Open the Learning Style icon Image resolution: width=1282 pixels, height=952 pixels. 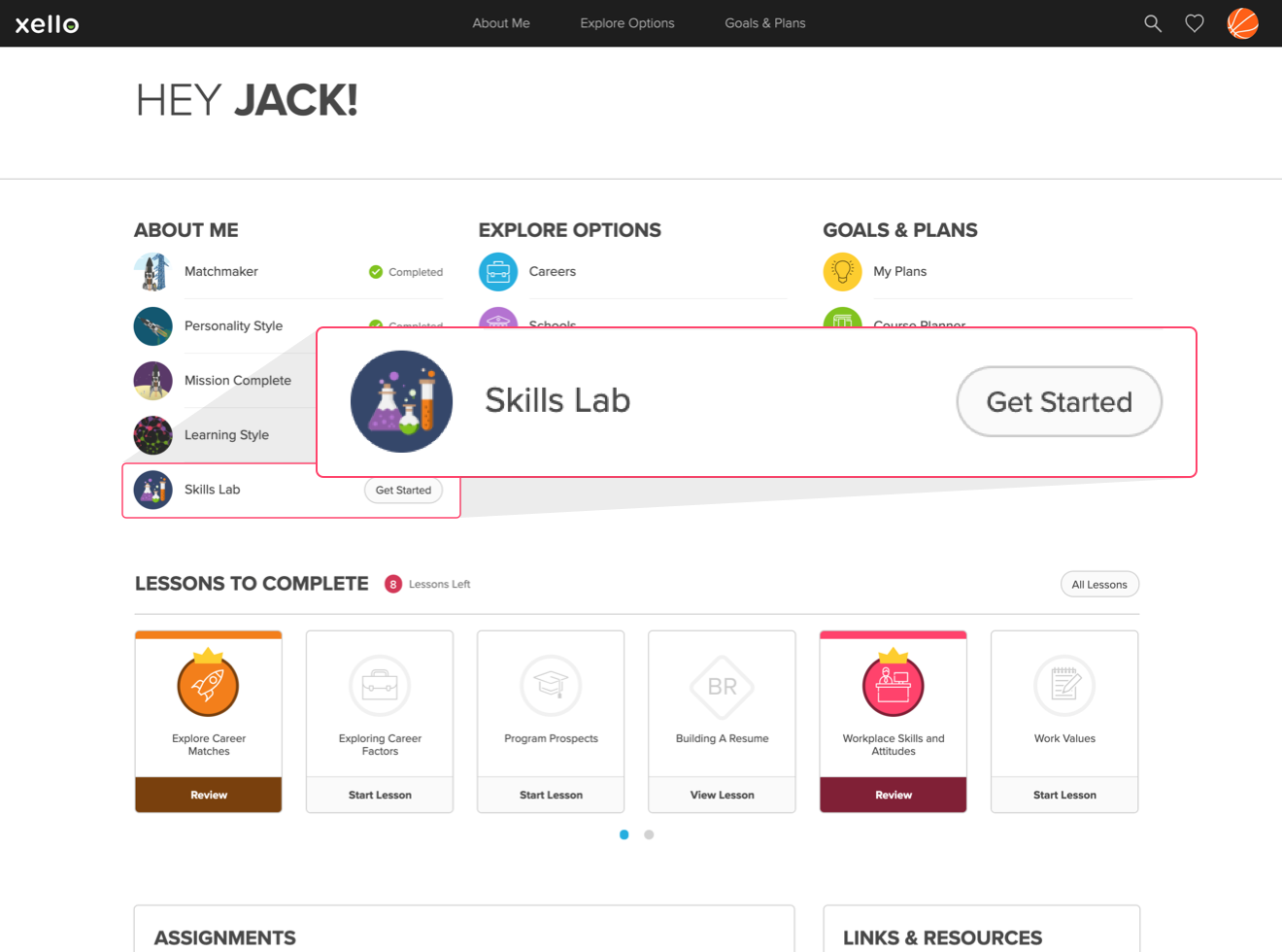[152, 435]
